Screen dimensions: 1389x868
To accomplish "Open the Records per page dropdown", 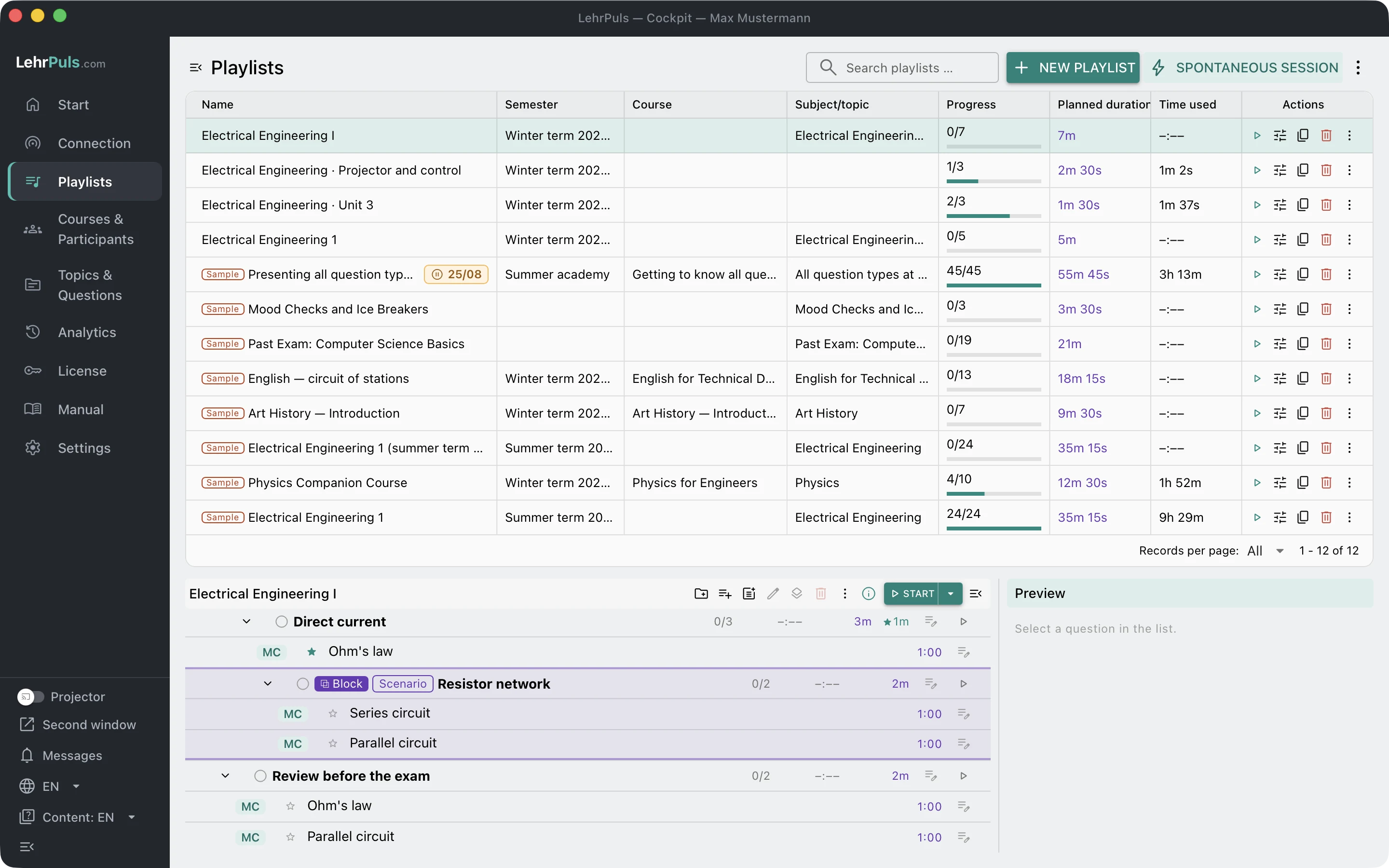I will 1266,551.
